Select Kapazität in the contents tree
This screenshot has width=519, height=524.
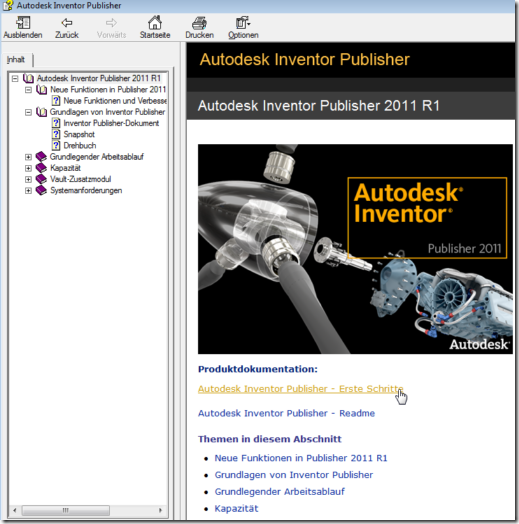tap(66, 168)
